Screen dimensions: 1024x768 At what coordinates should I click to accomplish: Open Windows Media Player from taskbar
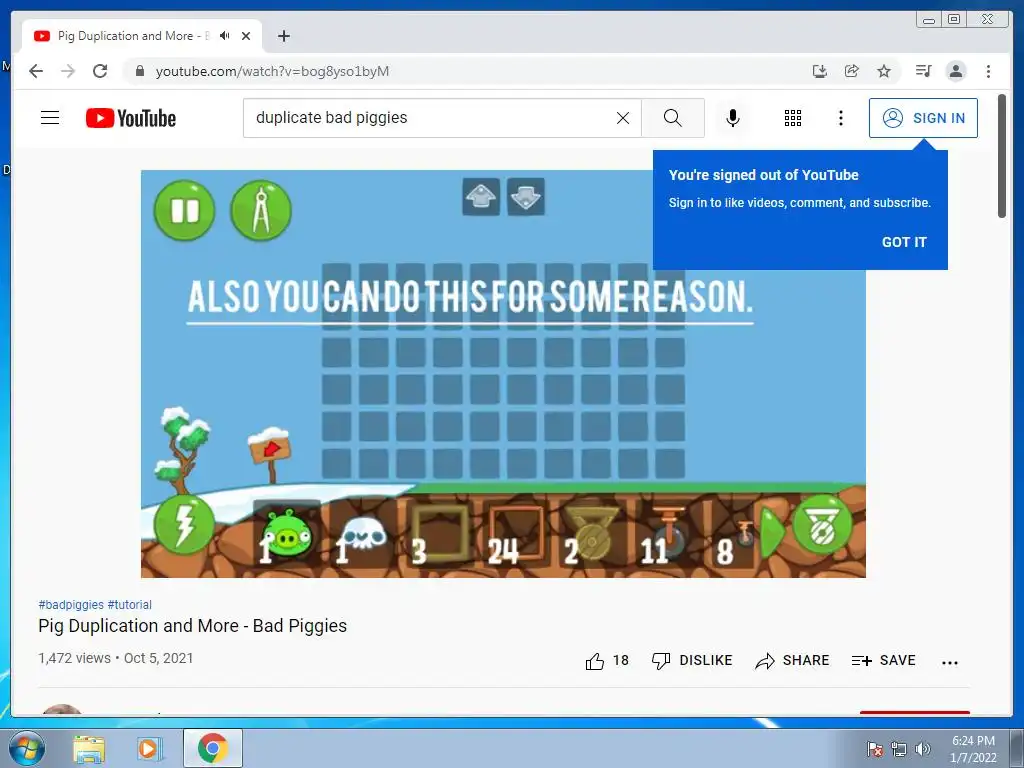[x=149, y=748]
